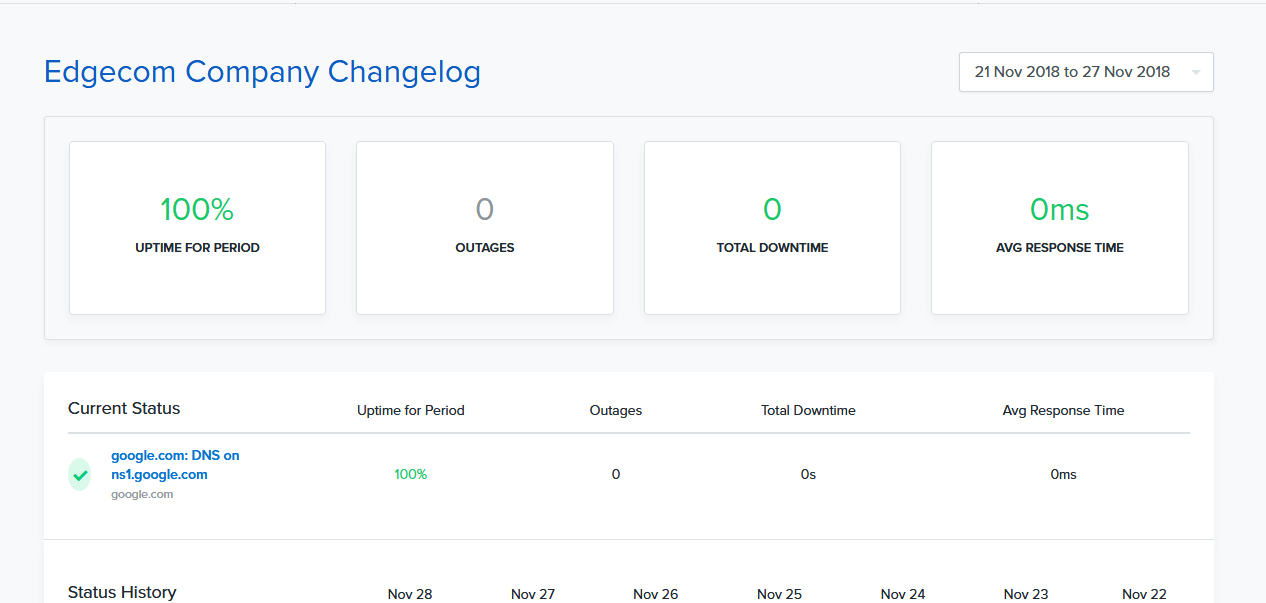Click the Nov 25 date column
The image size is (1266, 603).
[x=780, y=594]
